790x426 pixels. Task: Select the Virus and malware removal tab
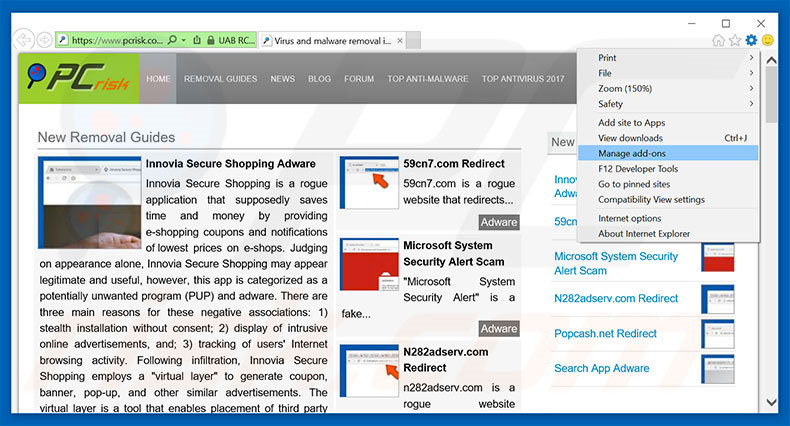[333, 40]
